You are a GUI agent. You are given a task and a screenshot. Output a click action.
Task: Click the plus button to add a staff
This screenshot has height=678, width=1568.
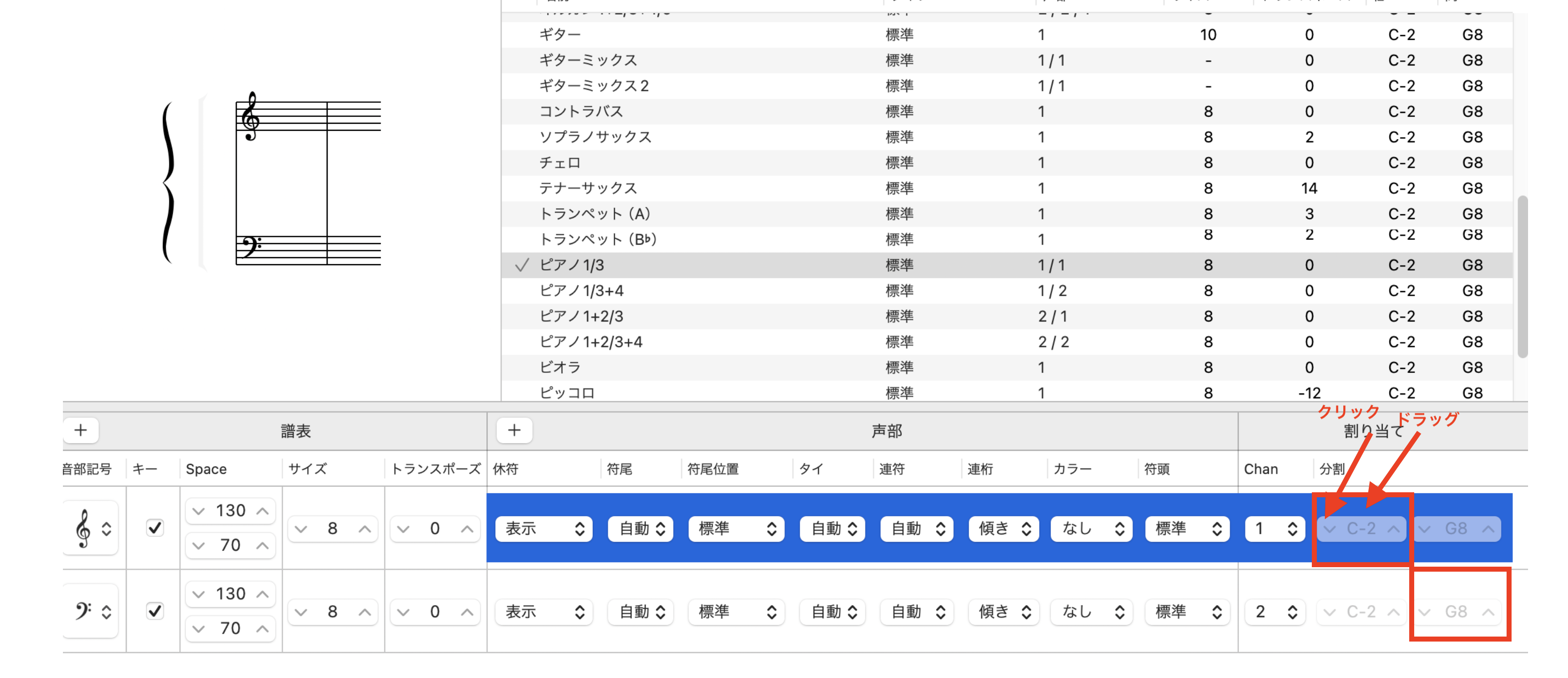click(x=80, y=430)
